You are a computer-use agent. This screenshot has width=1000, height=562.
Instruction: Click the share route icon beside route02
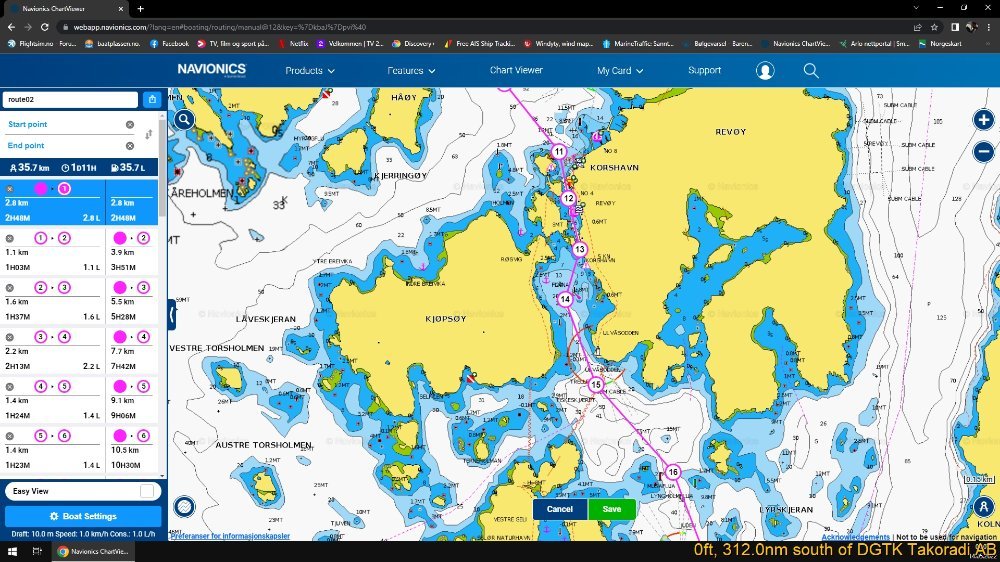tap(152, 100)
